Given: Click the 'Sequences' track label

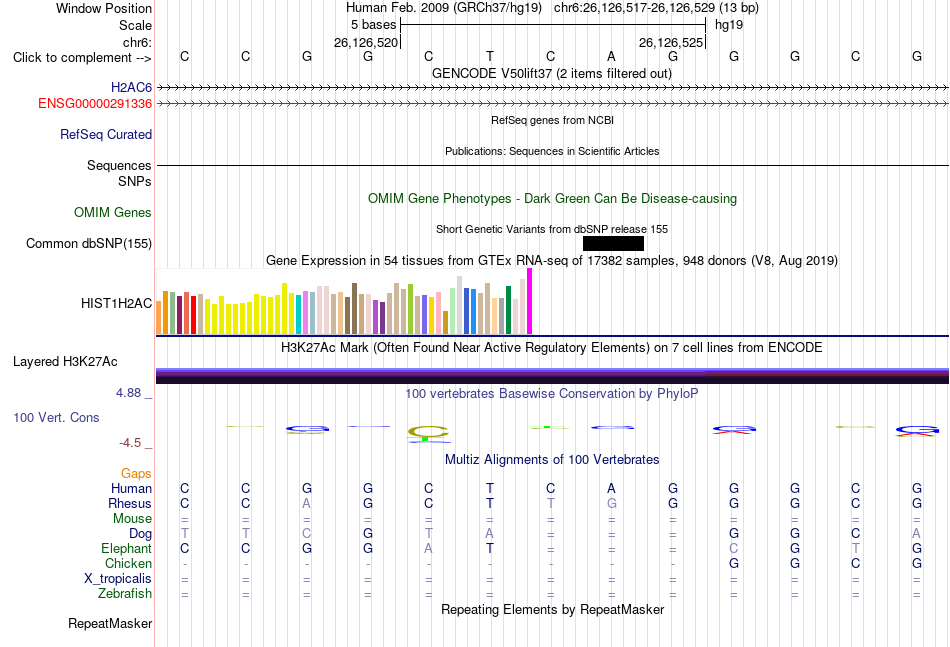Looking at the screenshot, I should [x=119, y=165].
